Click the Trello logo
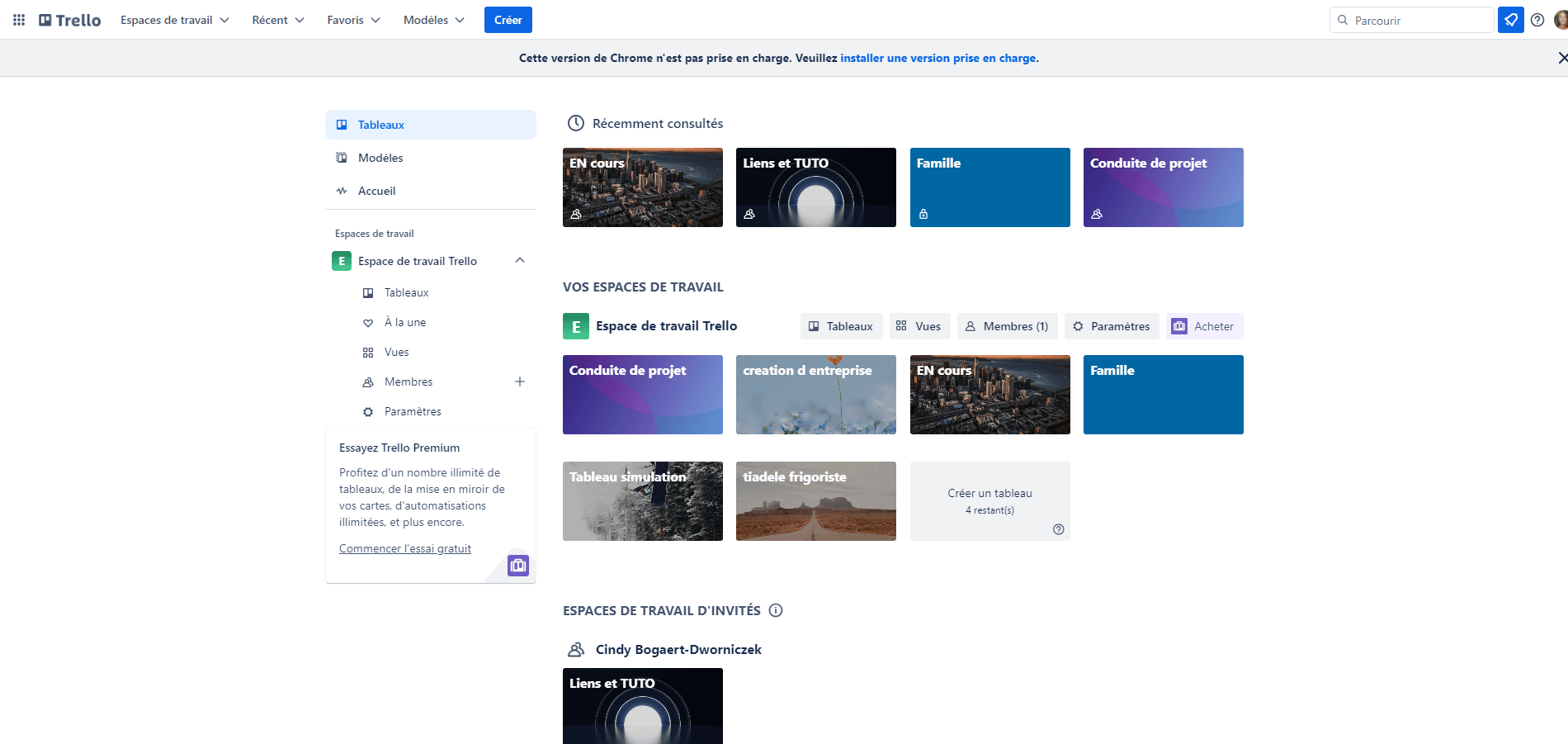This screenshot has height=744, width=1568. click(x=70, y=20)
